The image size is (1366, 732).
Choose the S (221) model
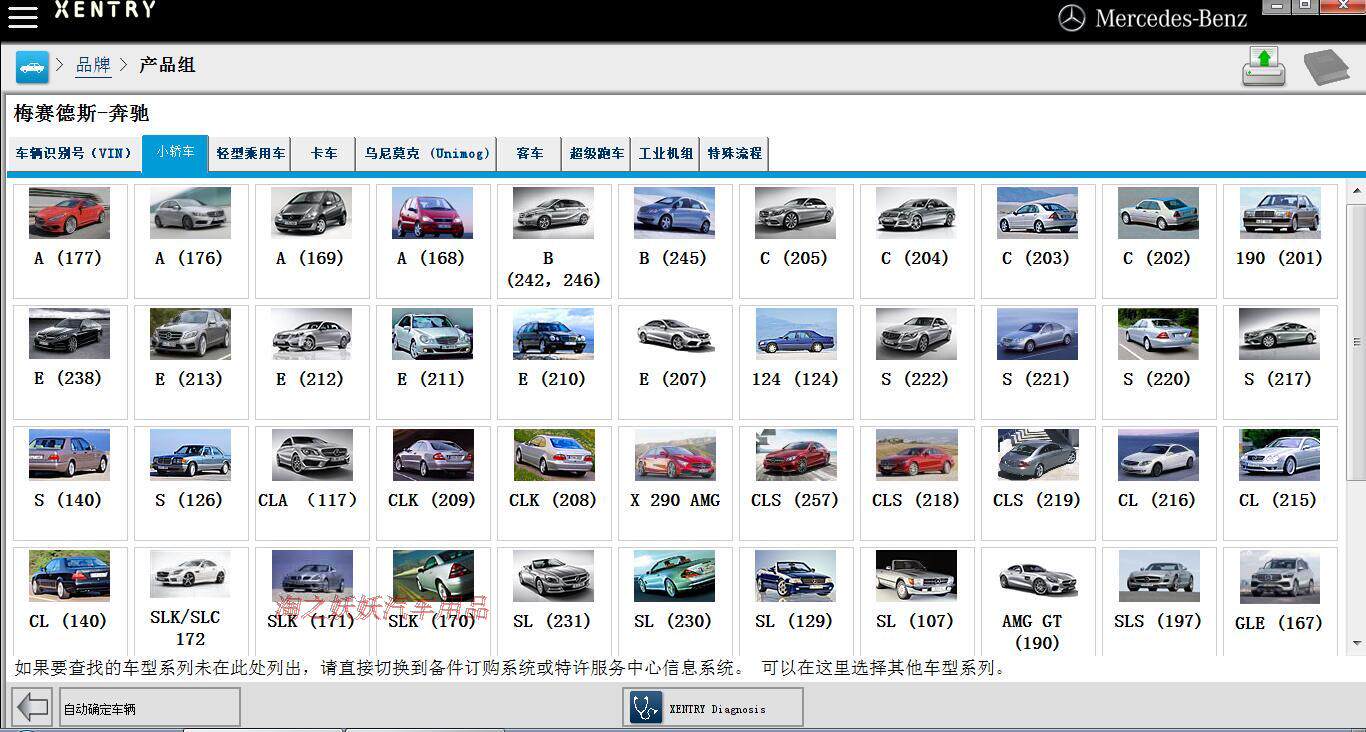point(1038,362)
